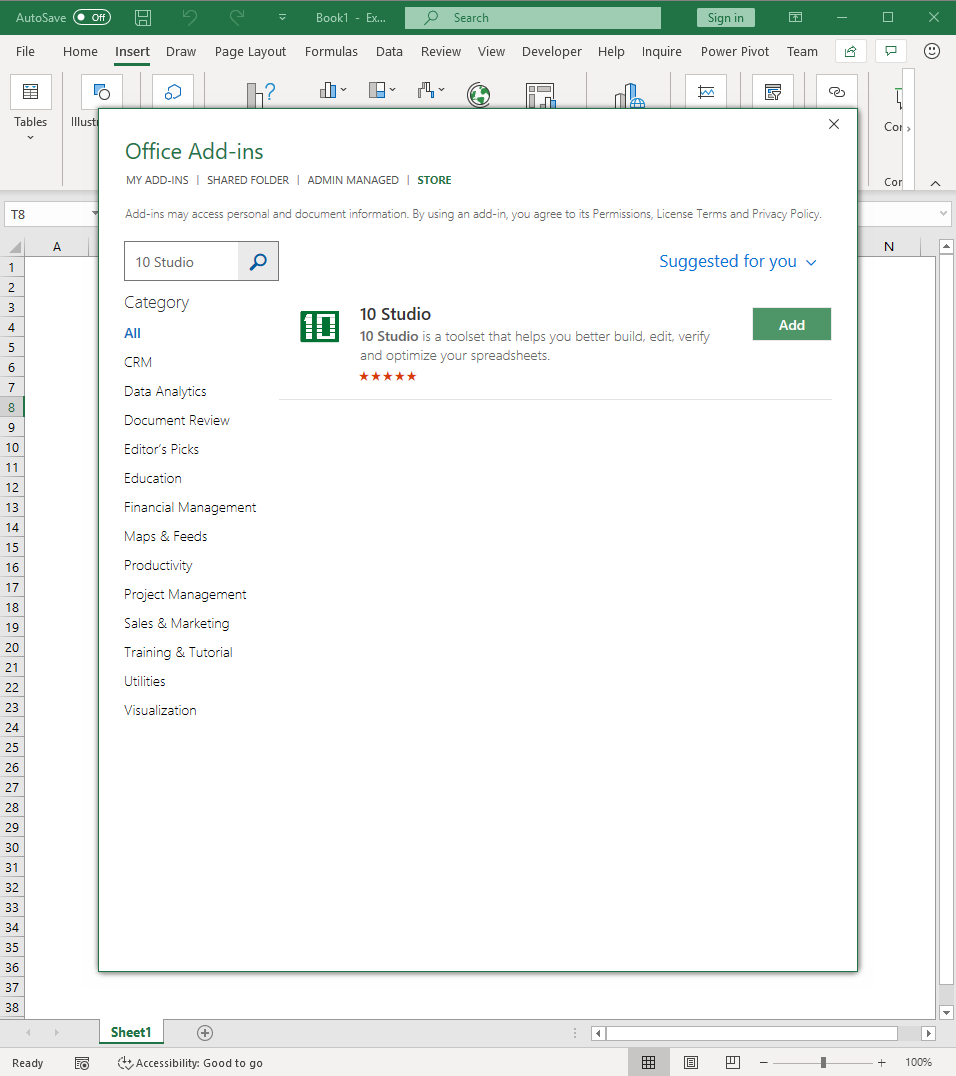Open the hierarchy chart dropdown arrow
The height and width of the screenshot is (1076, 956).
393,90
